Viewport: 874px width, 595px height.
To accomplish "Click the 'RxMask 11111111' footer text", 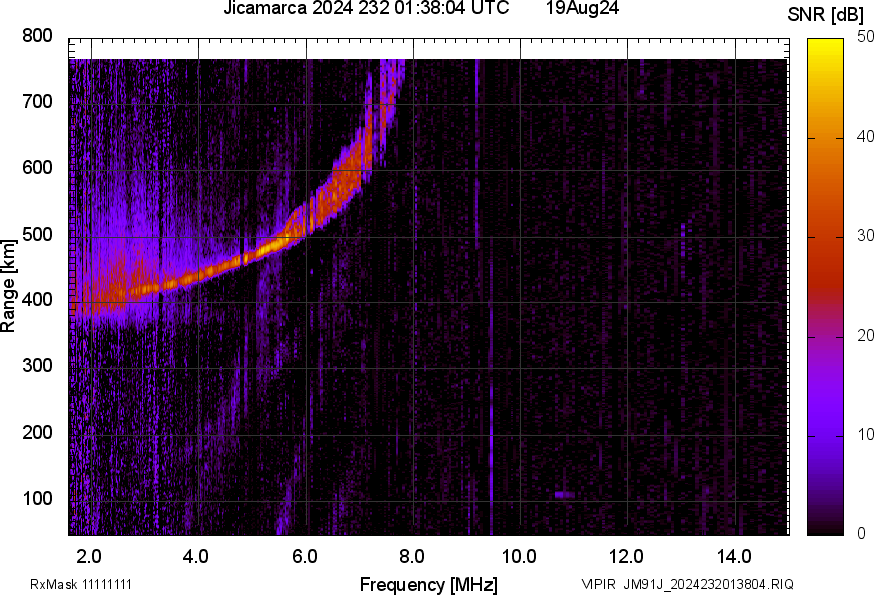I will [x=81, y=584].
